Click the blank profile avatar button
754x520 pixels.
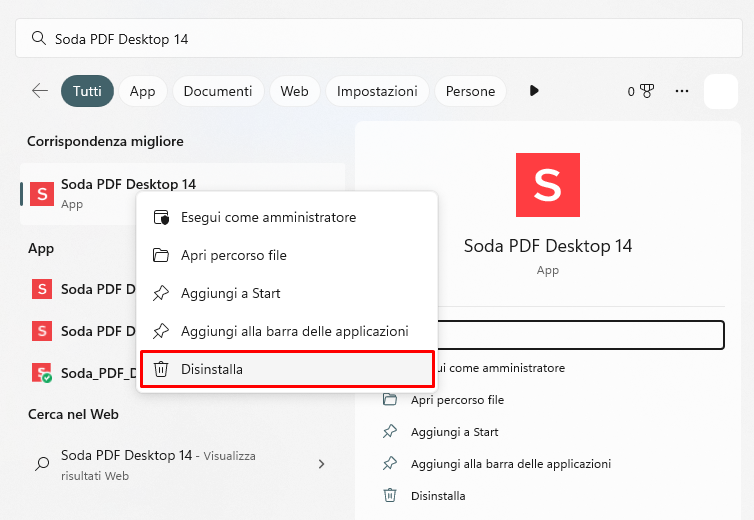click(721, 91)
